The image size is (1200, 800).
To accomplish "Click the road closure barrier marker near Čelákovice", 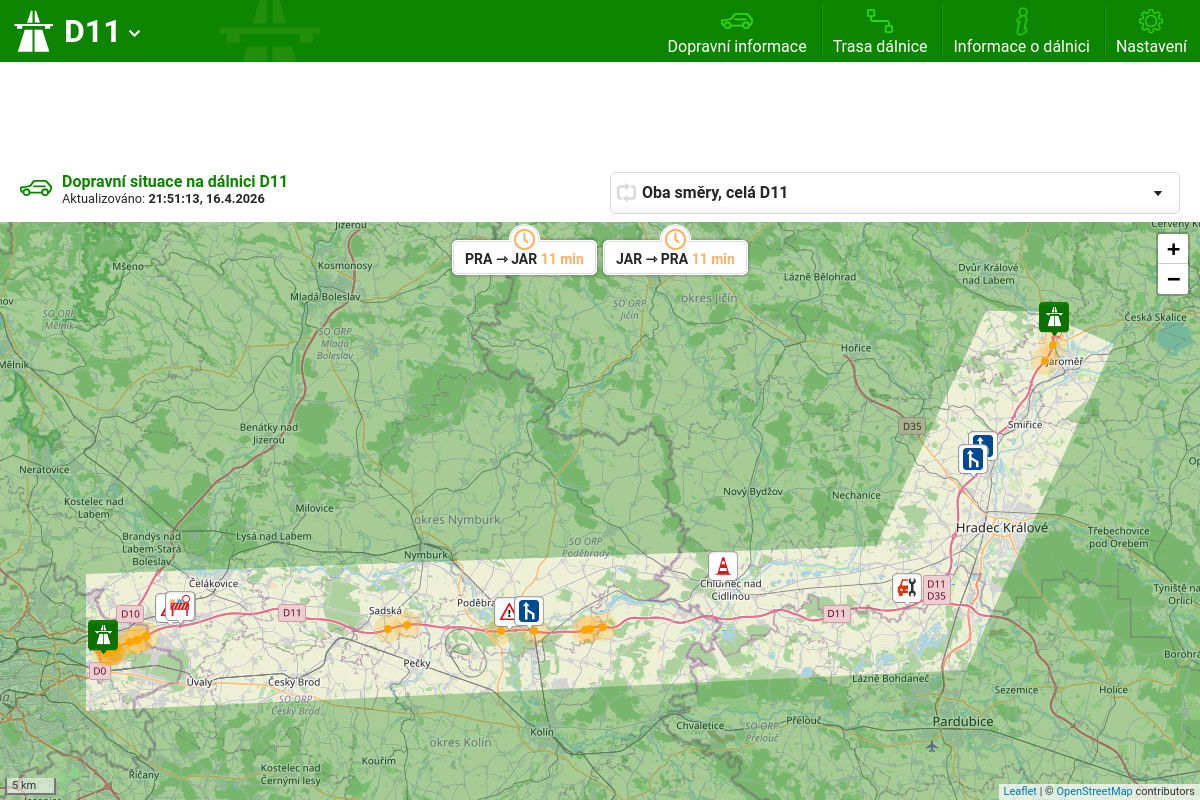I will tap(181, 606).
